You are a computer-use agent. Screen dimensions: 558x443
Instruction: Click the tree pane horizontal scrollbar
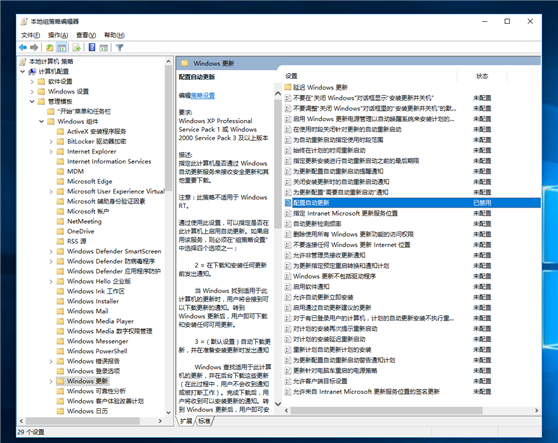(x=82, y=421)
